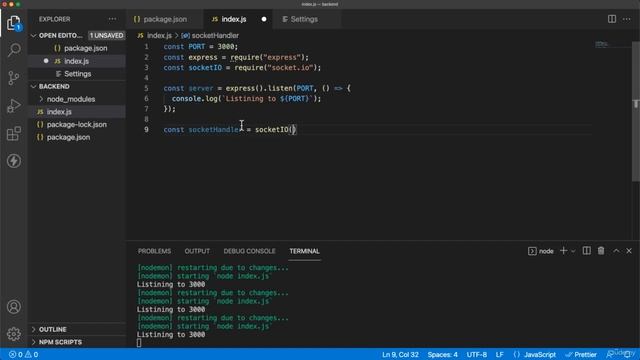Click the errors count in status bar
Viewport: 640px width, 360px height.
pyautogui.click(x=16, y=355)
